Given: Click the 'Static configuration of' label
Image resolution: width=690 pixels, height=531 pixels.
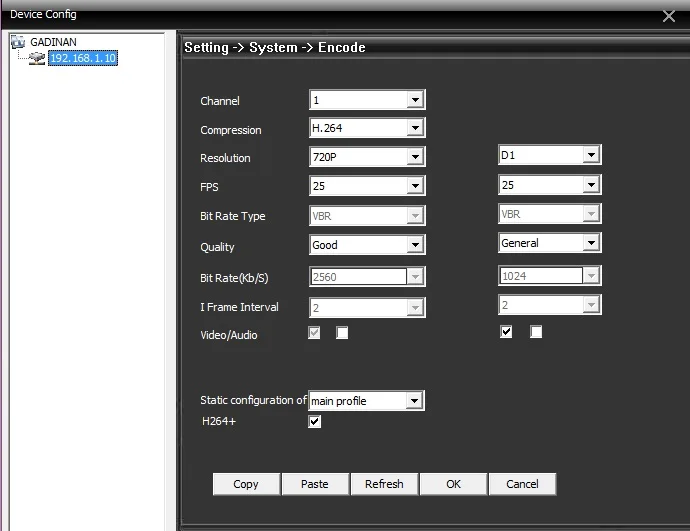Looking at the screenshot, I should coord(253,400).
